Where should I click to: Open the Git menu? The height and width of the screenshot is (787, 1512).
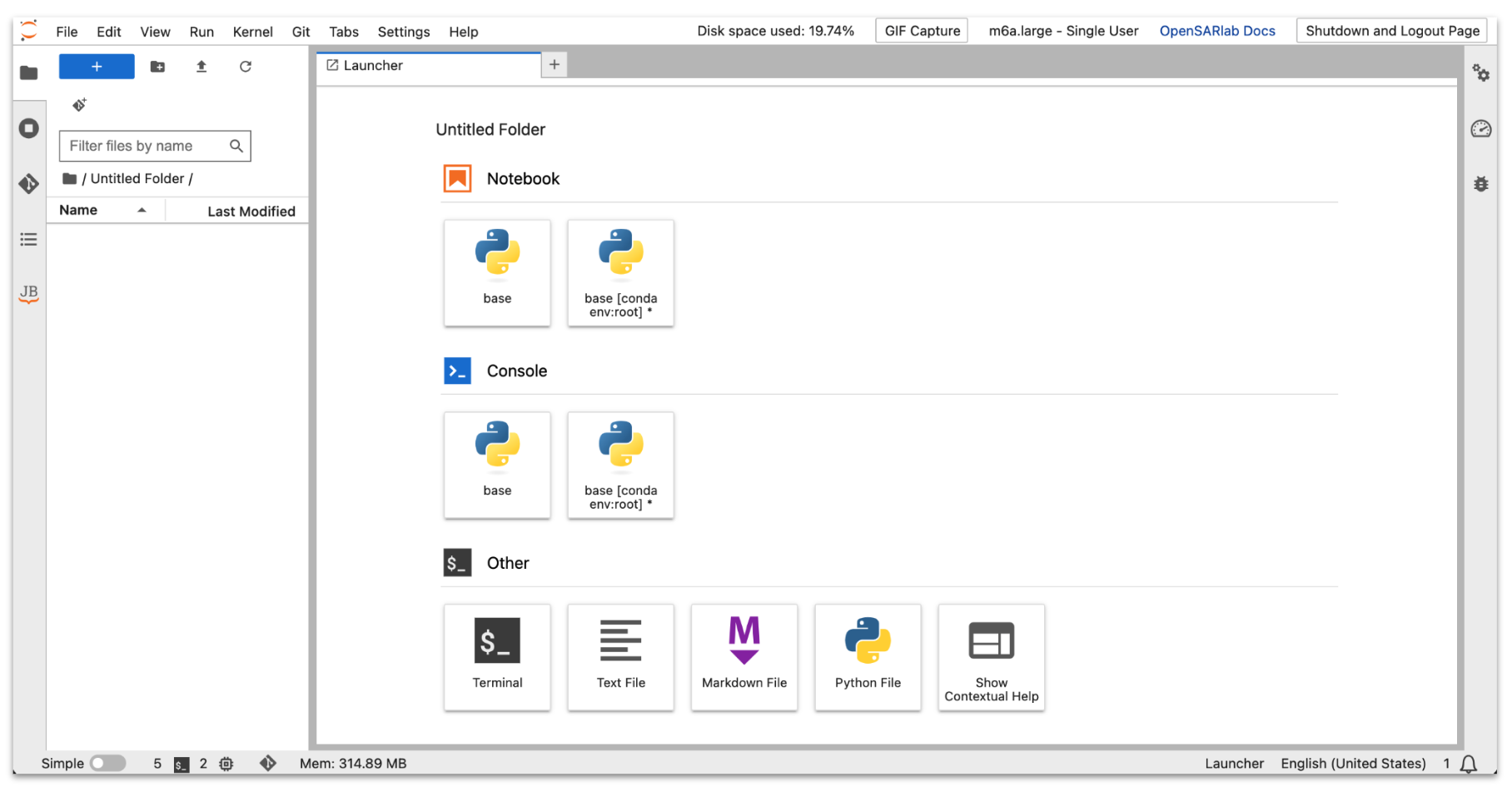[x=301, y=32]
